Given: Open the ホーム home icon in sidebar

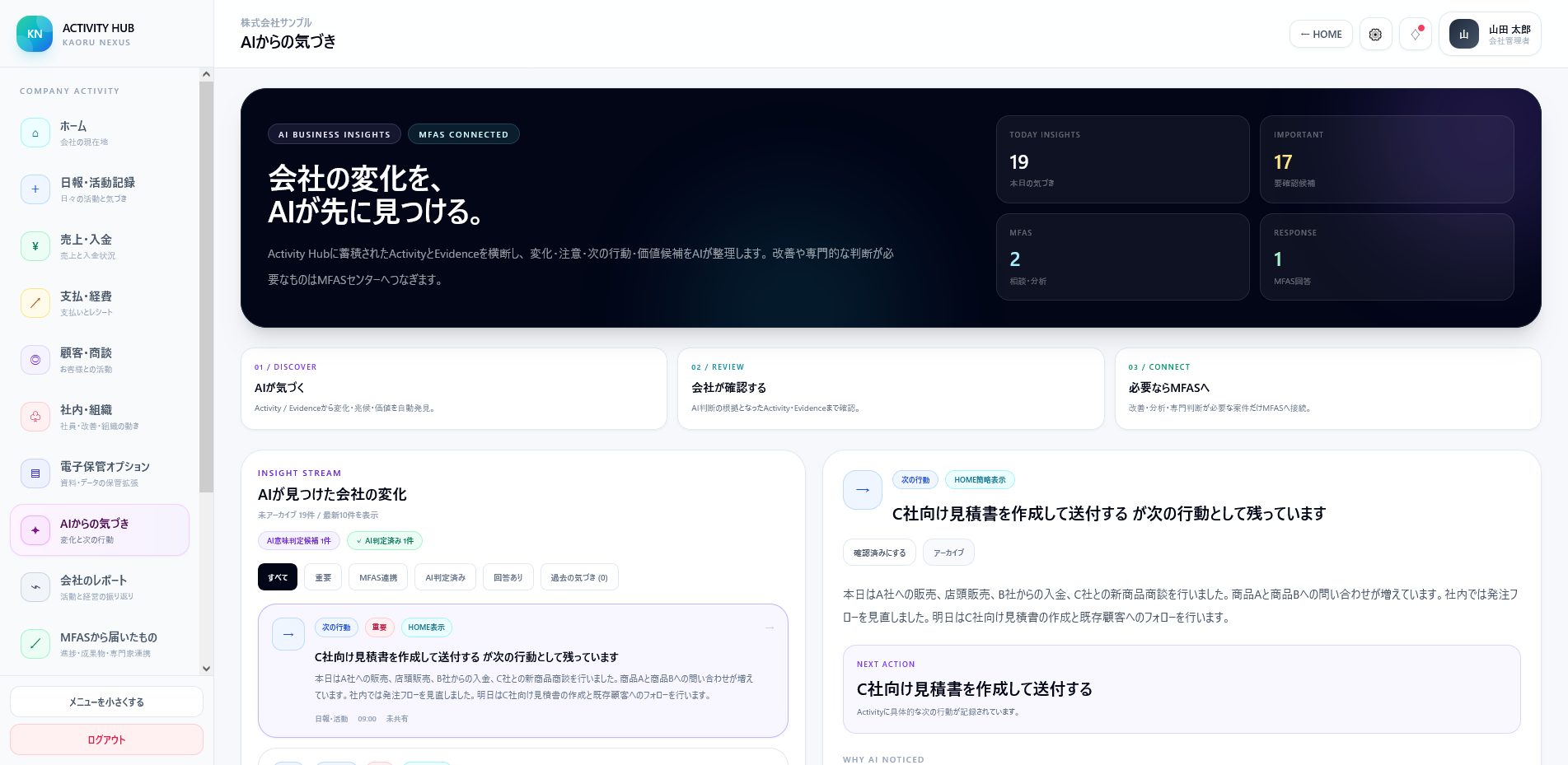Looking at the screenshot, I should [x=35, y=133].
